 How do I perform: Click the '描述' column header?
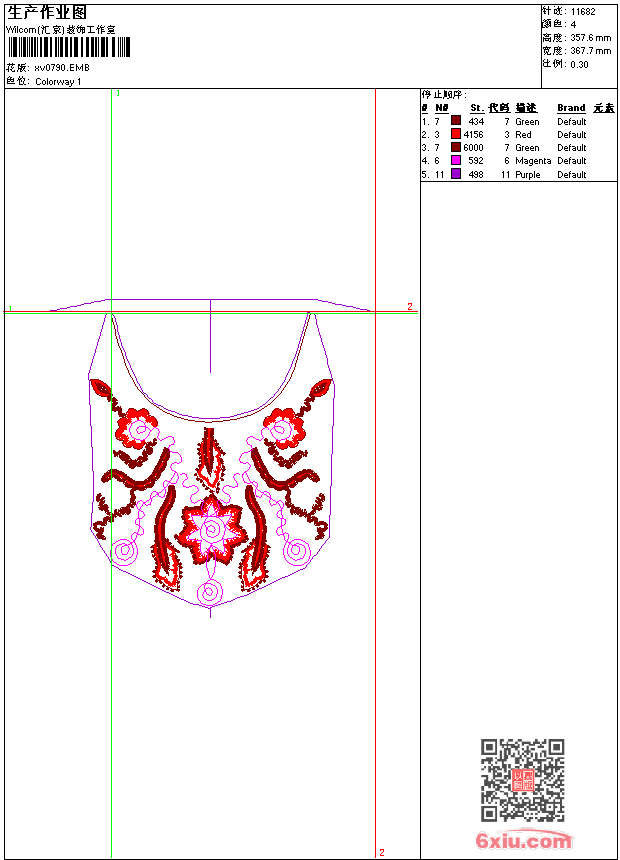tap(526, 108)
